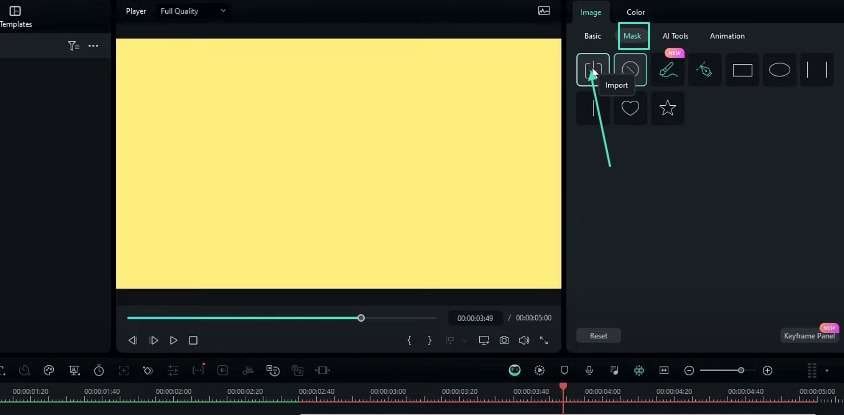Choose the heart mask shape
This screenshot has height=415, width=844.
(630, 108)
